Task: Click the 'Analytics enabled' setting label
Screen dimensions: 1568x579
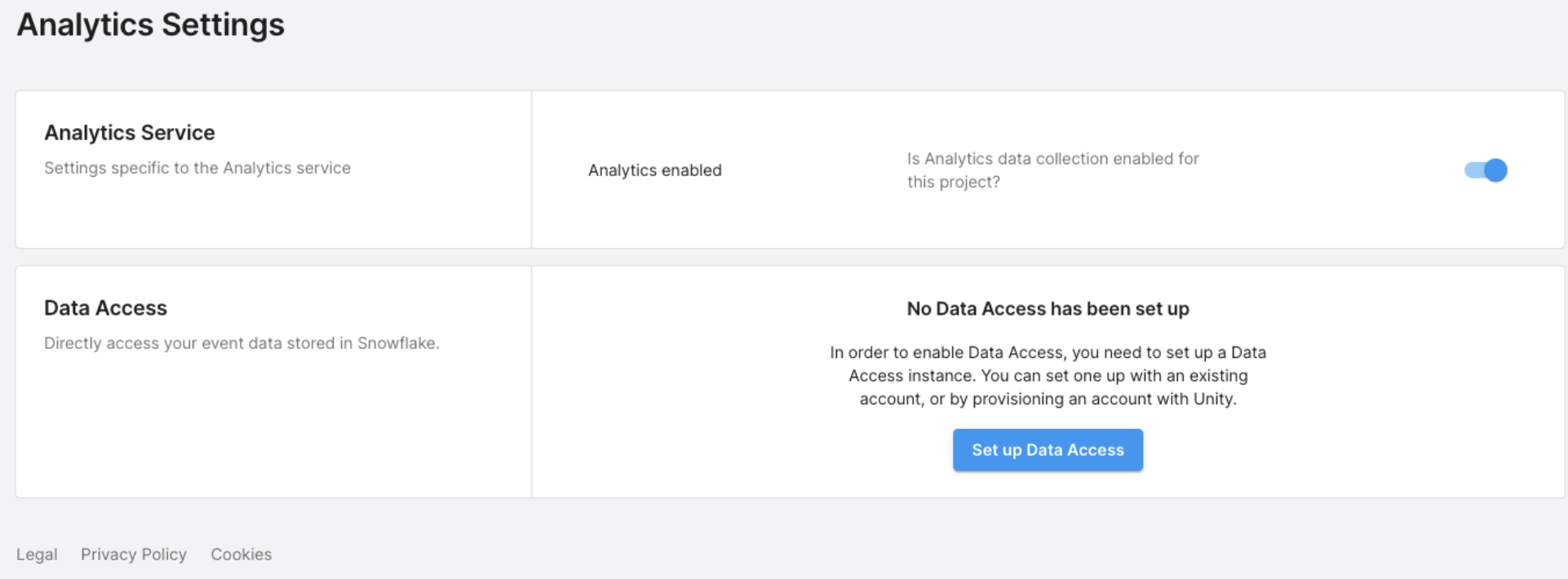Action: tap(655, 170)
